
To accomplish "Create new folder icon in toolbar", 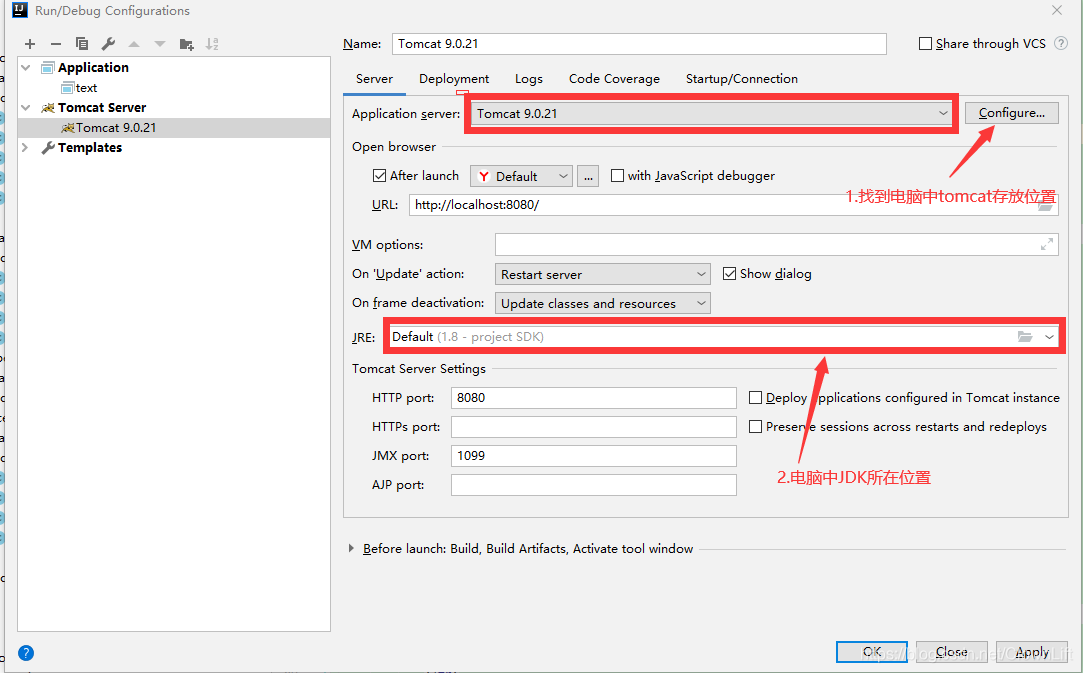I will (186, 44).
